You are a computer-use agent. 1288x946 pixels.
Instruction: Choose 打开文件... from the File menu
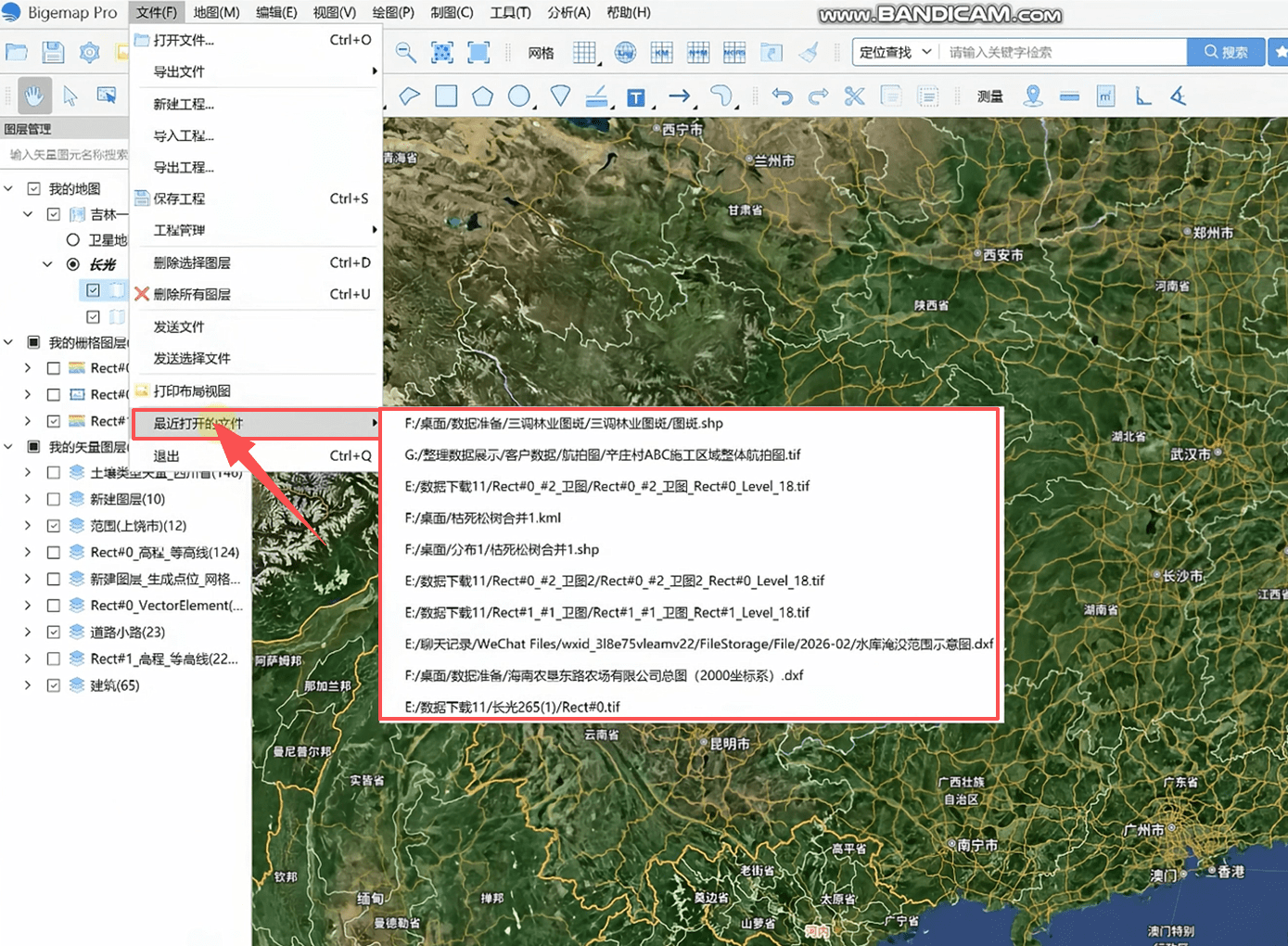tap(256, 40)
